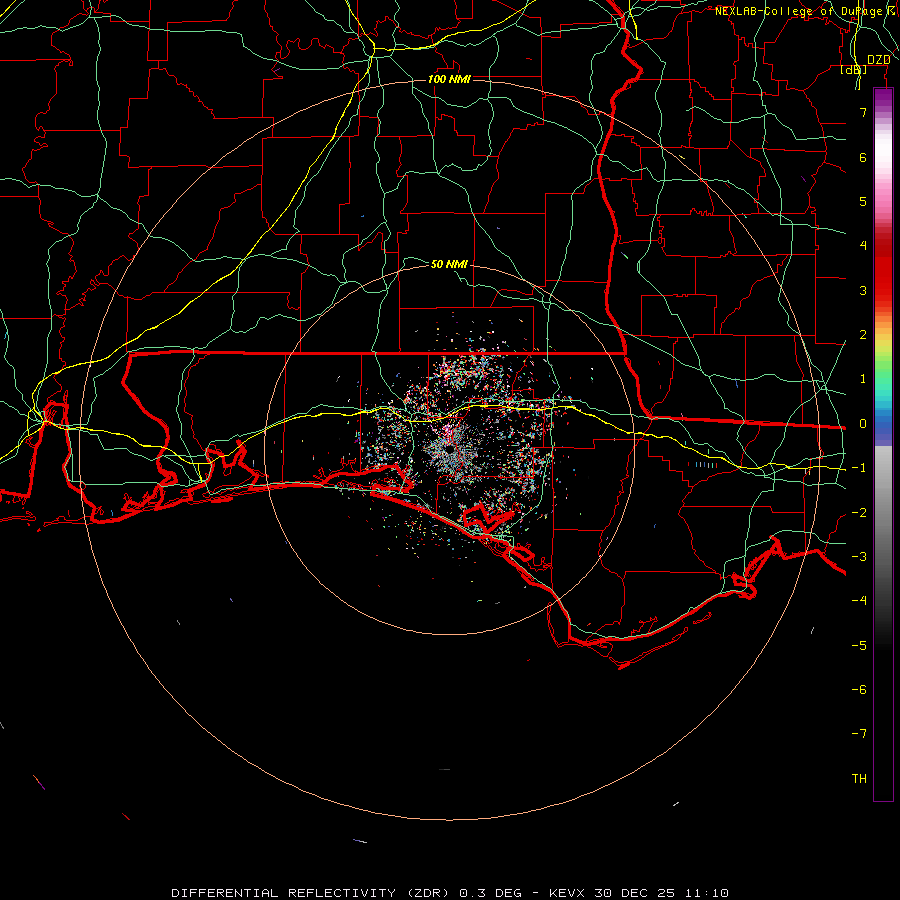
Task: Select the 6 dB tick label
Action: coord(863,157)
